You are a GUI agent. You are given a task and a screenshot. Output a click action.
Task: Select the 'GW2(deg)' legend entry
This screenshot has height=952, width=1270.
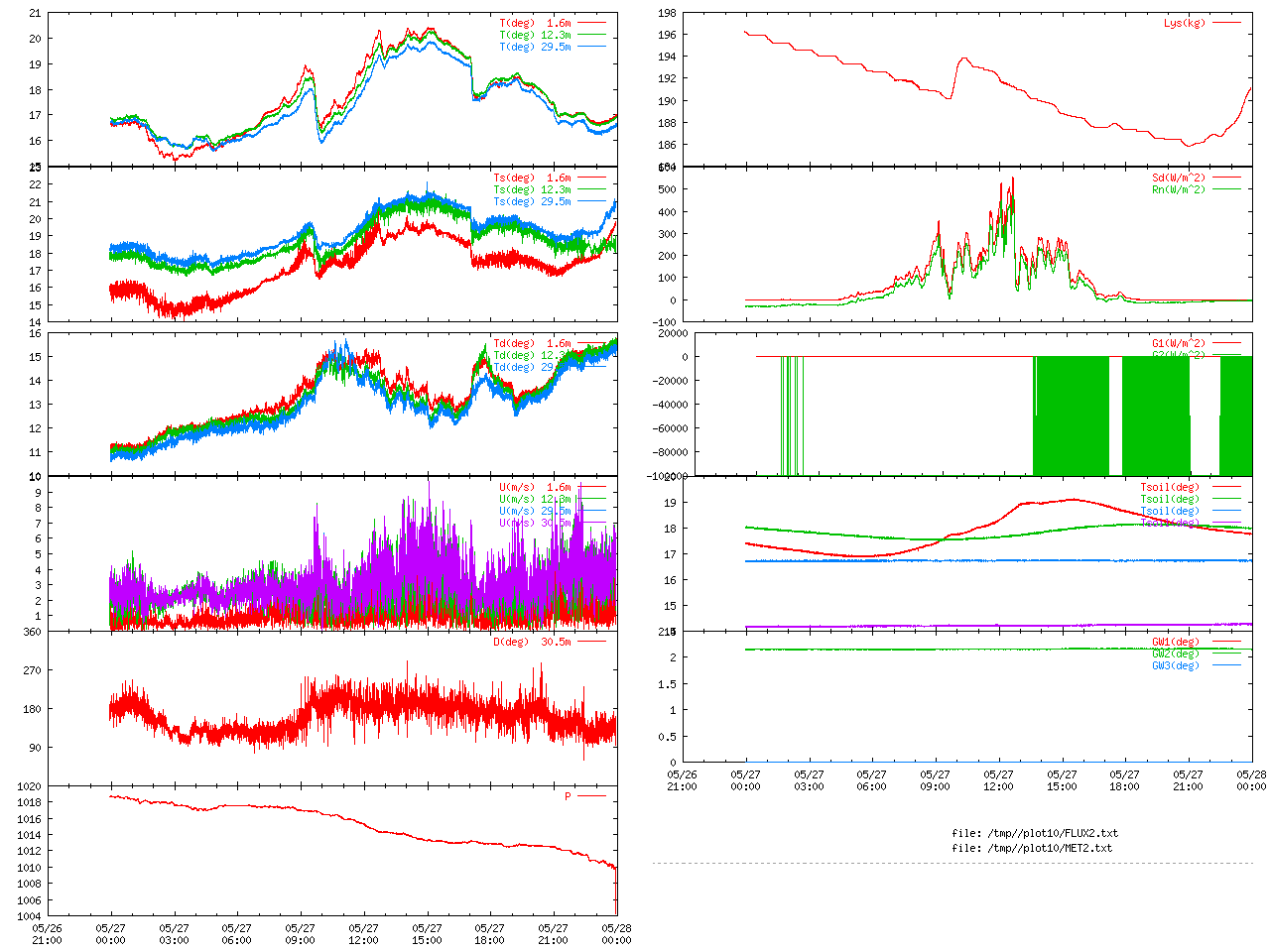(1176, 654)
